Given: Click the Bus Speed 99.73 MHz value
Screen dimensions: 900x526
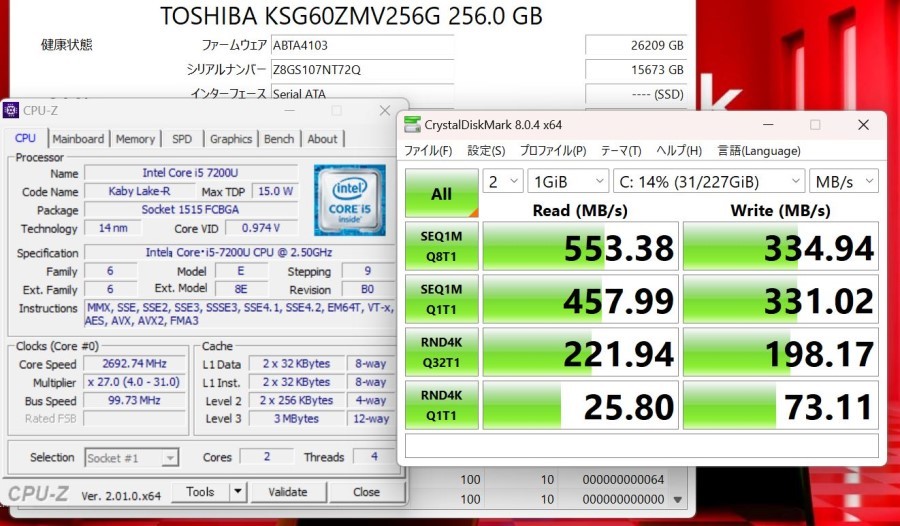Looking at the screenshot, I should tap(134, 400).
